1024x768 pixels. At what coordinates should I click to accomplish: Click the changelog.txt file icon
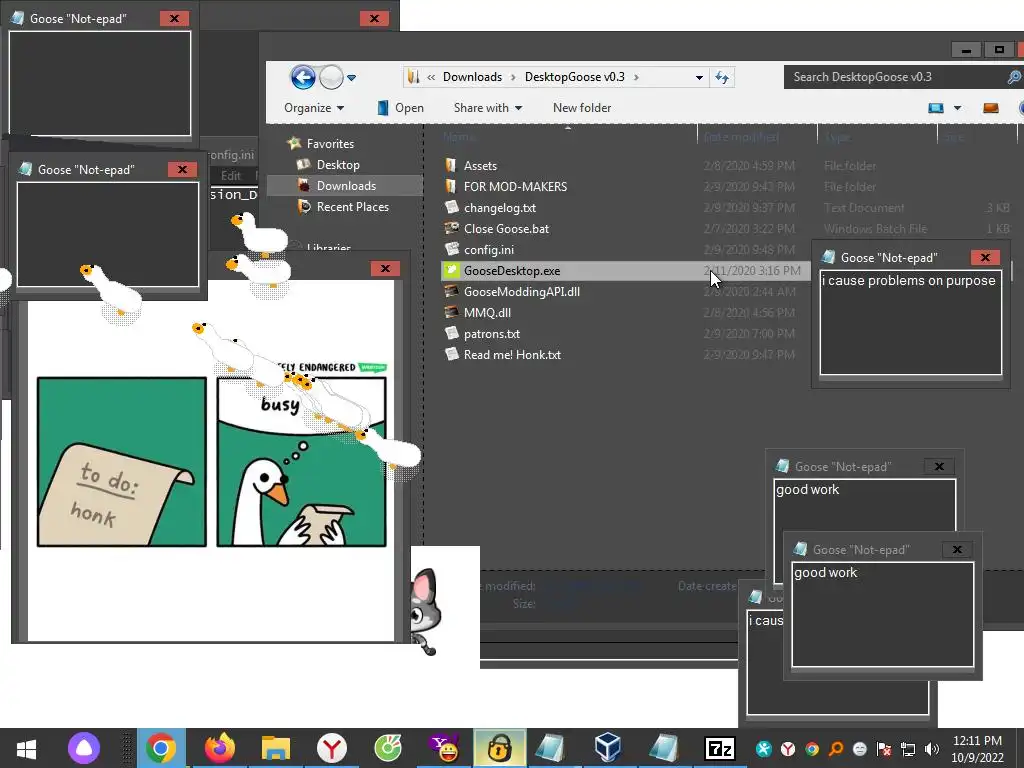(x=451, y=208)
